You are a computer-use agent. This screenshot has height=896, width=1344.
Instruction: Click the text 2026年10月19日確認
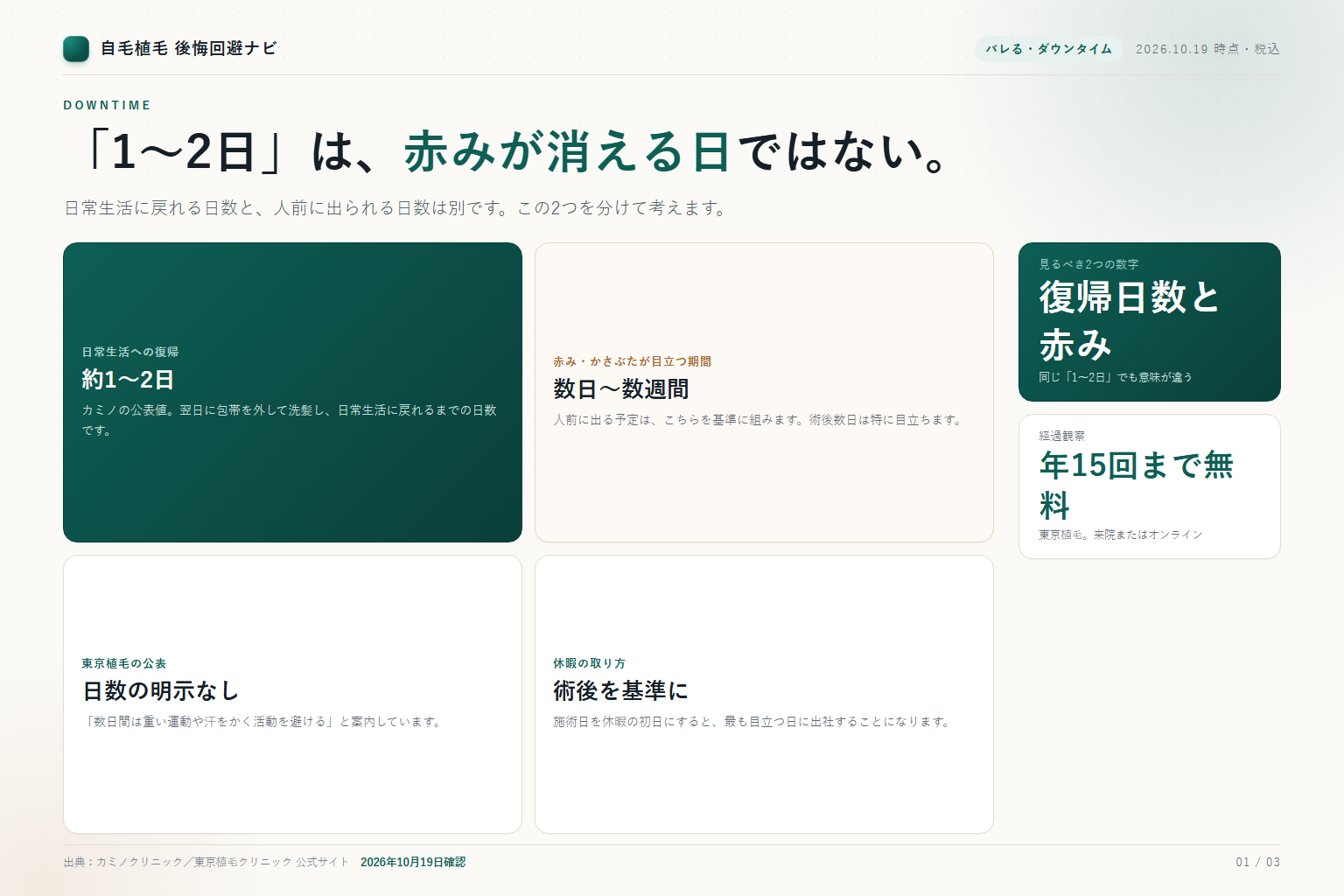413,862
